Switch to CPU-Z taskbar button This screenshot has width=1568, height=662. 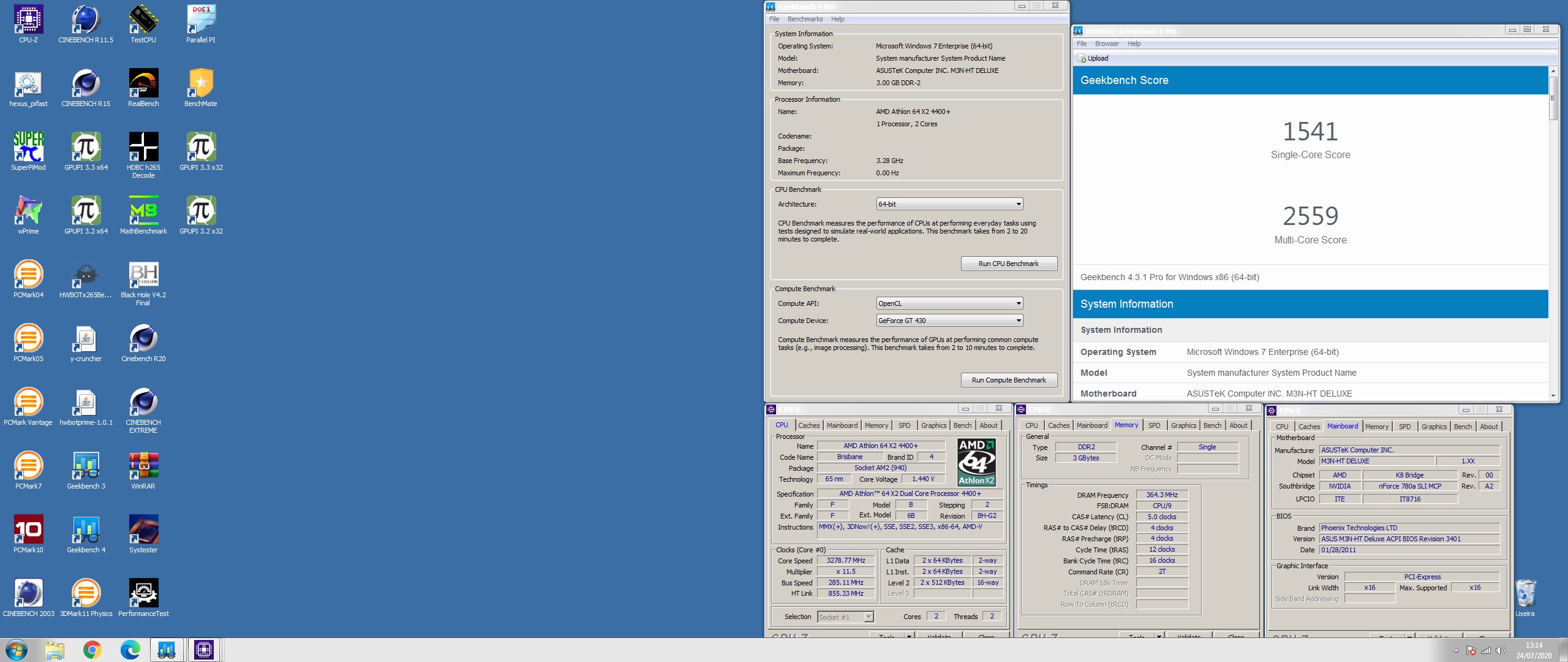click(x=204, y=650)
